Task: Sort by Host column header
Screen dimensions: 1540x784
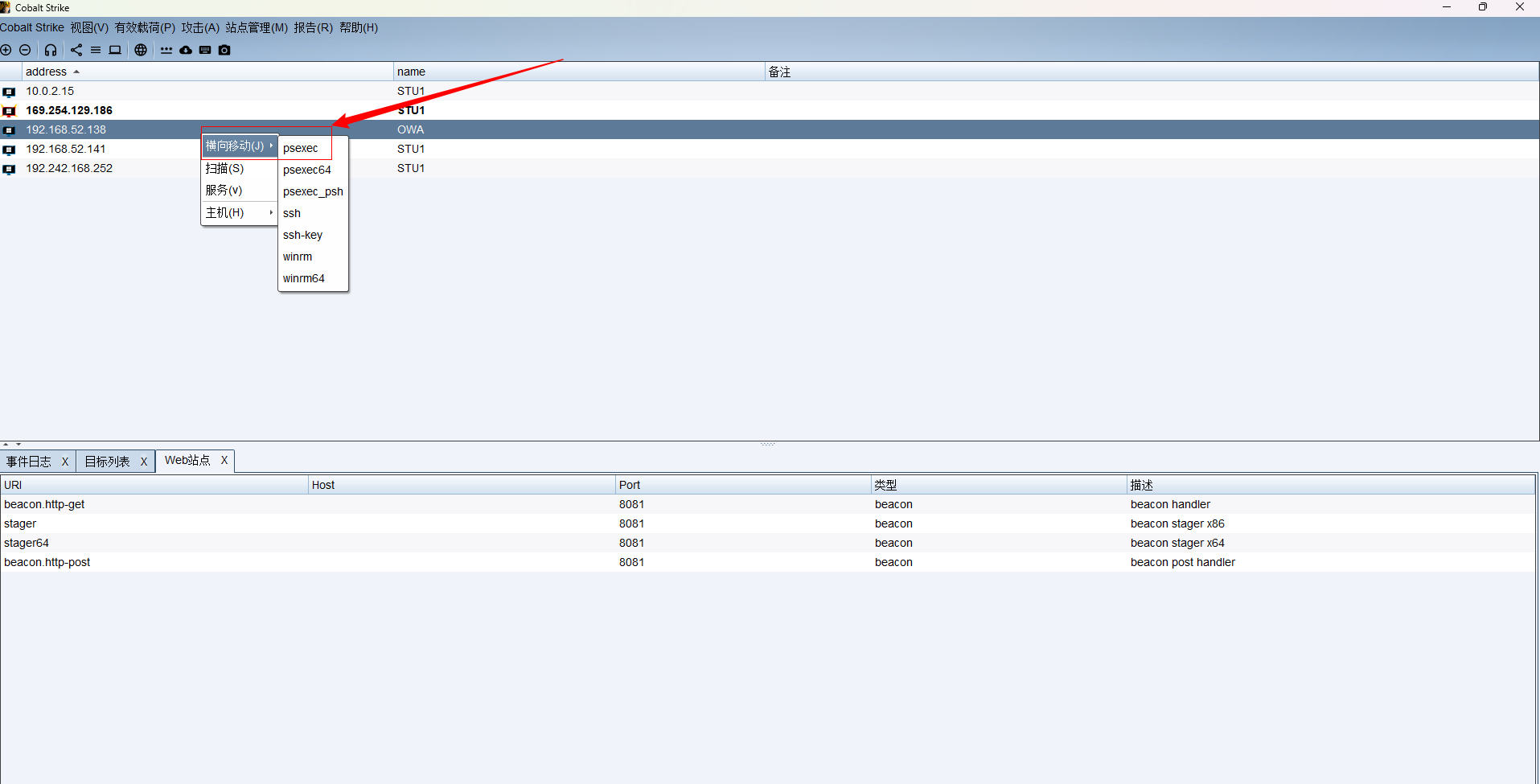Action: (x=462, y=485)
